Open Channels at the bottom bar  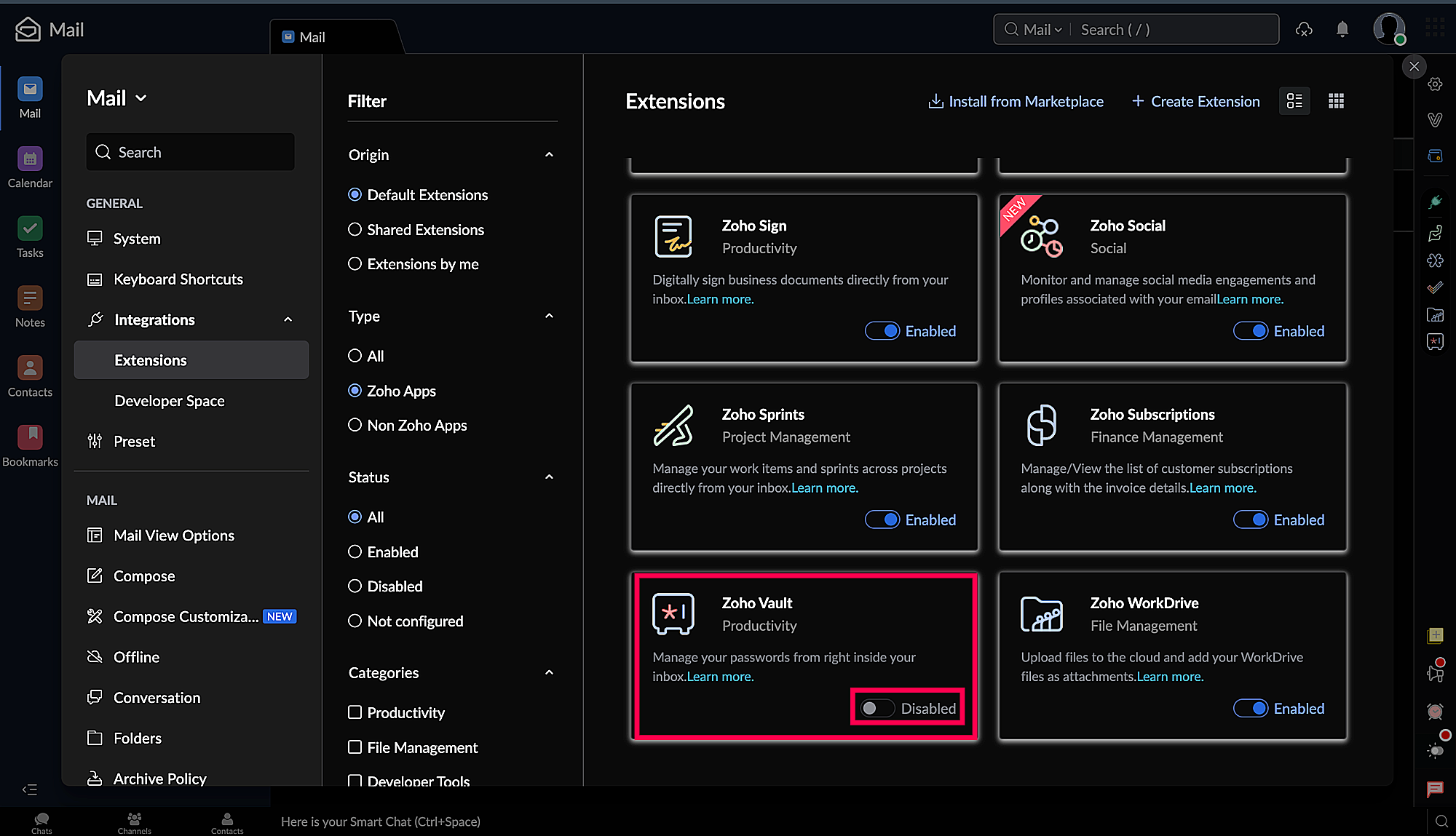pos(135,822)
